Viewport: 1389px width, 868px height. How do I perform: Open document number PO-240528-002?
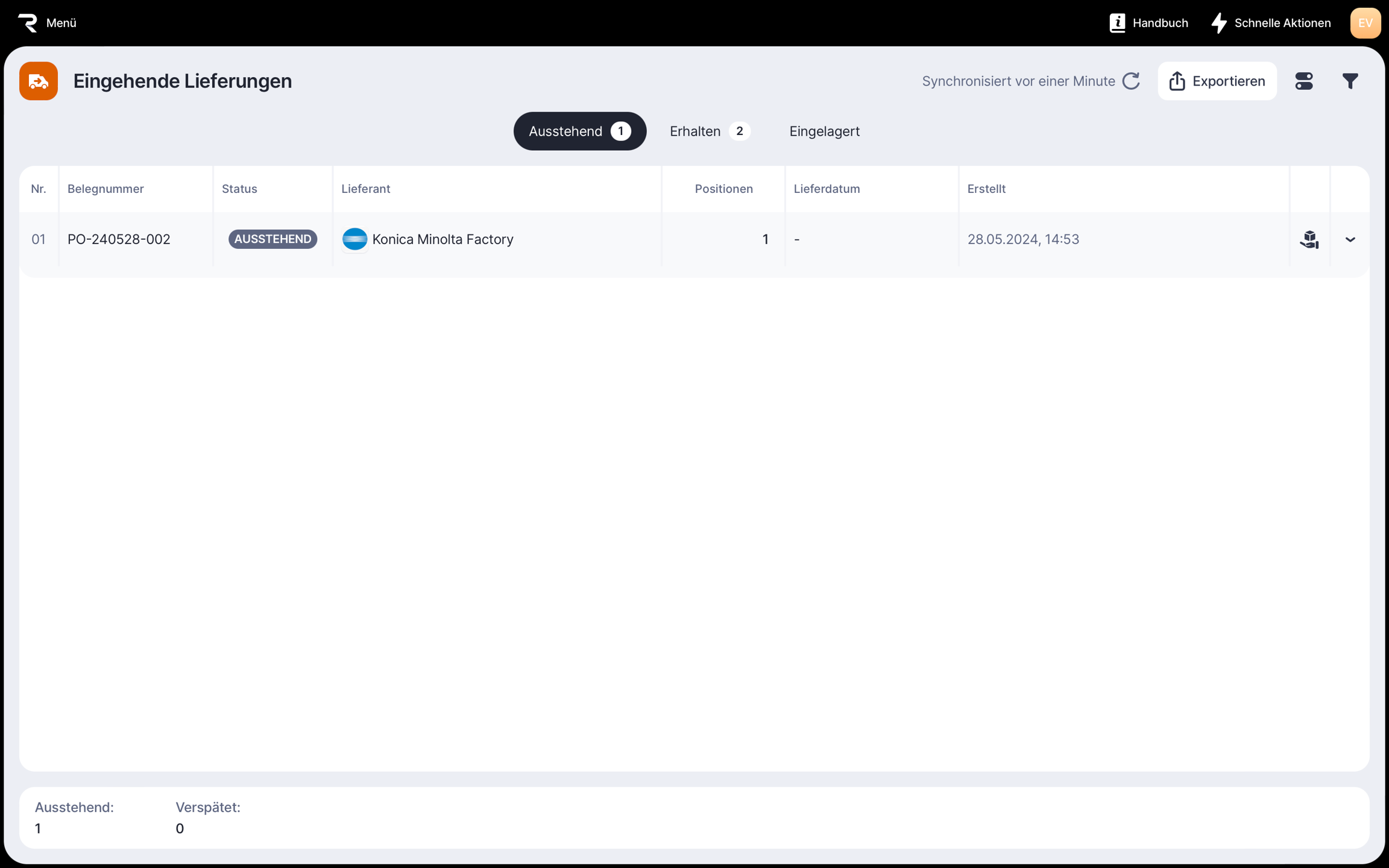point(119,239)
